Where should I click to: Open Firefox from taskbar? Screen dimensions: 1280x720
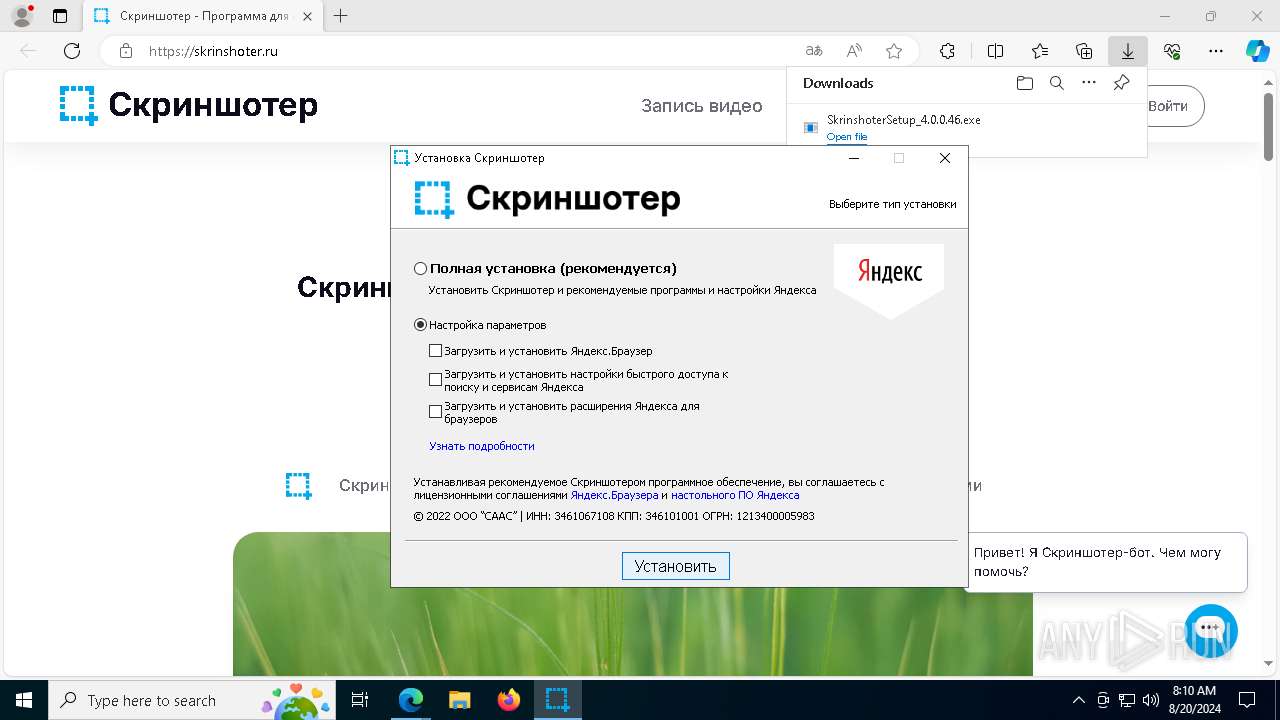509,700
